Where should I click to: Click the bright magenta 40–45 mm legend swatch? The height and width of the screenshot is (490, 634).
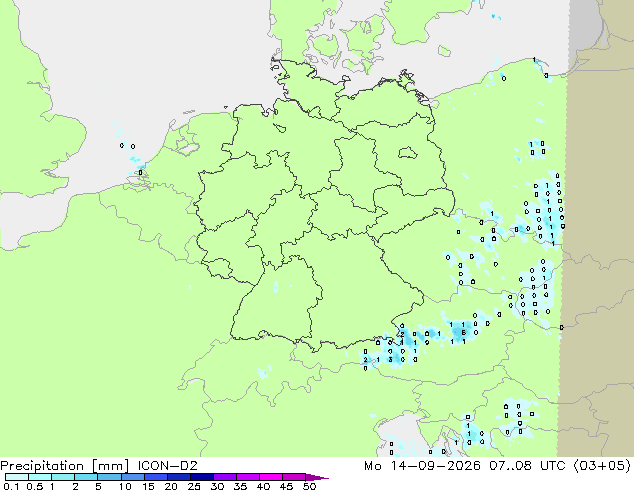coord(271,477)
